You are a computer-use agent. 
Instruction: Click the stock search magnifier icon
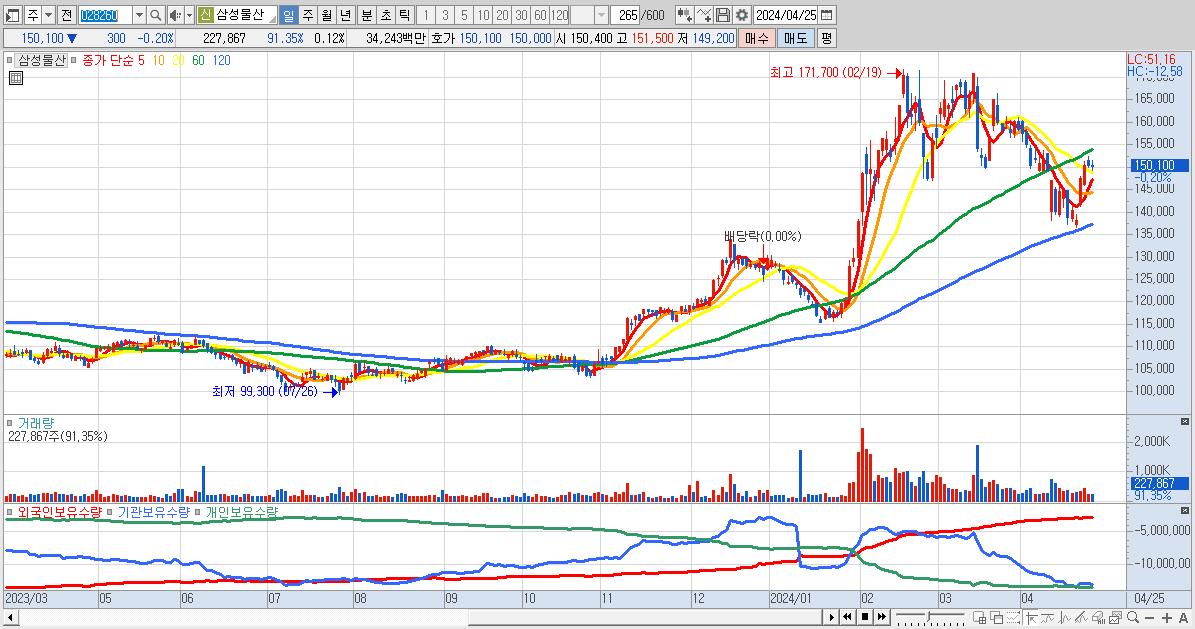click(x=155, y=15)
